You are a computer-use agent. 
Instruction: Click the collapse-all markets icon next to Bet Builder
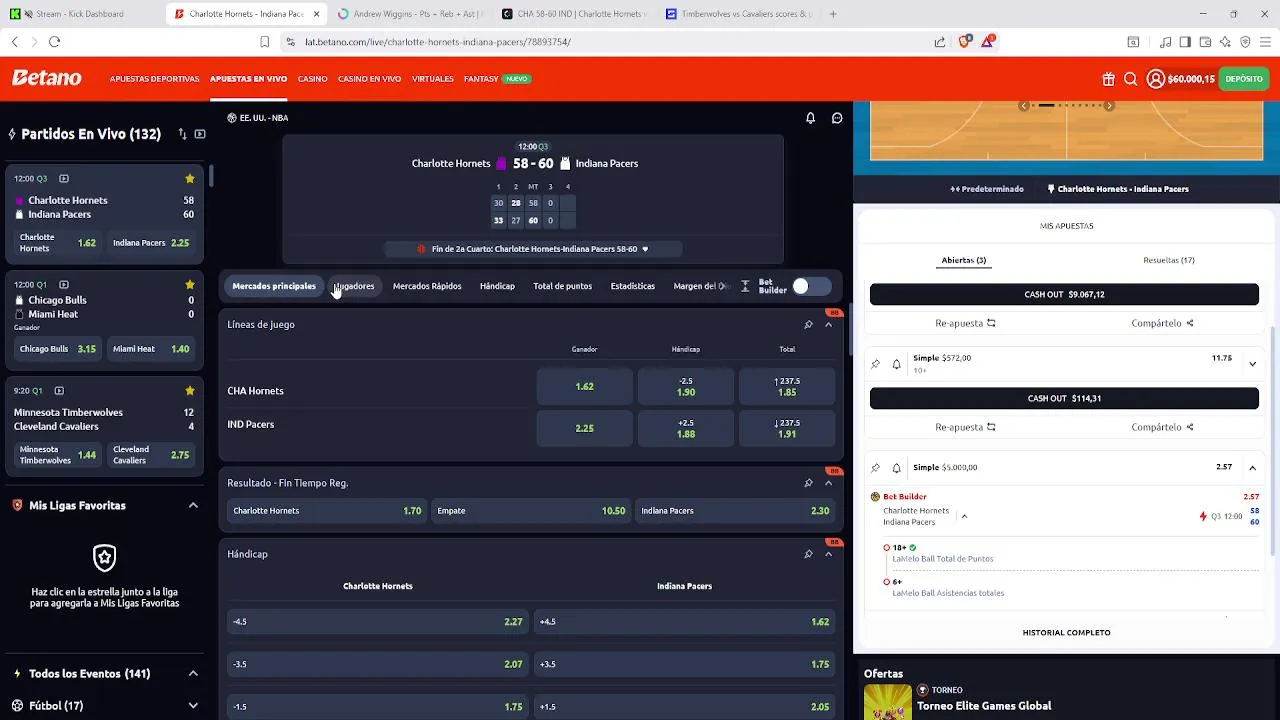click(x=745, y=286)
